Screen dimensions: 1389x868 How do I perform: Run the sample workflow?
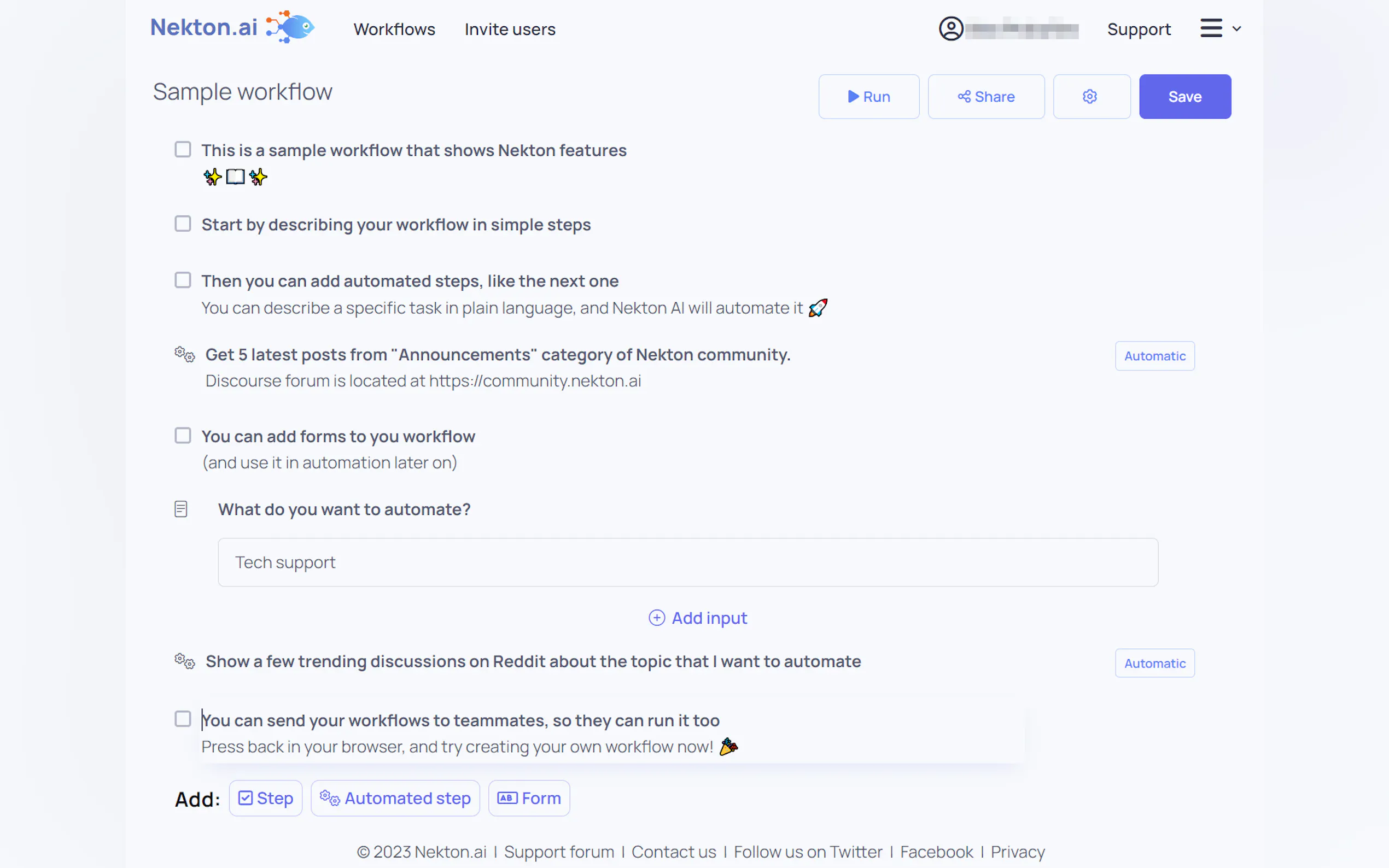[868, 96]
